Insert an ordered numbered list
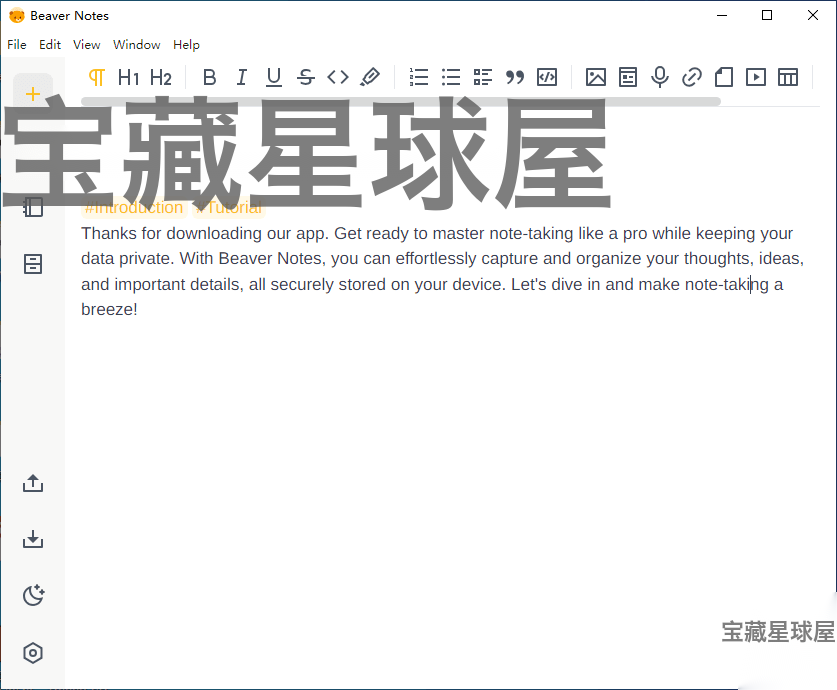 pos(419,77)
